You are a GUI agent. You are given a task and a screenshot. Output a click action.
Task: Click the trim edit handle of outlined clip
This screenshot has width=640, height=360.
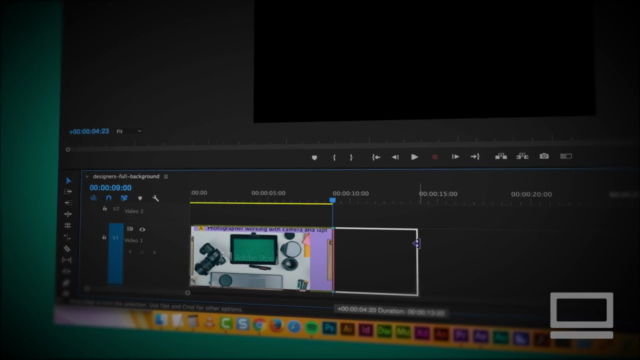tap(416, 244)
